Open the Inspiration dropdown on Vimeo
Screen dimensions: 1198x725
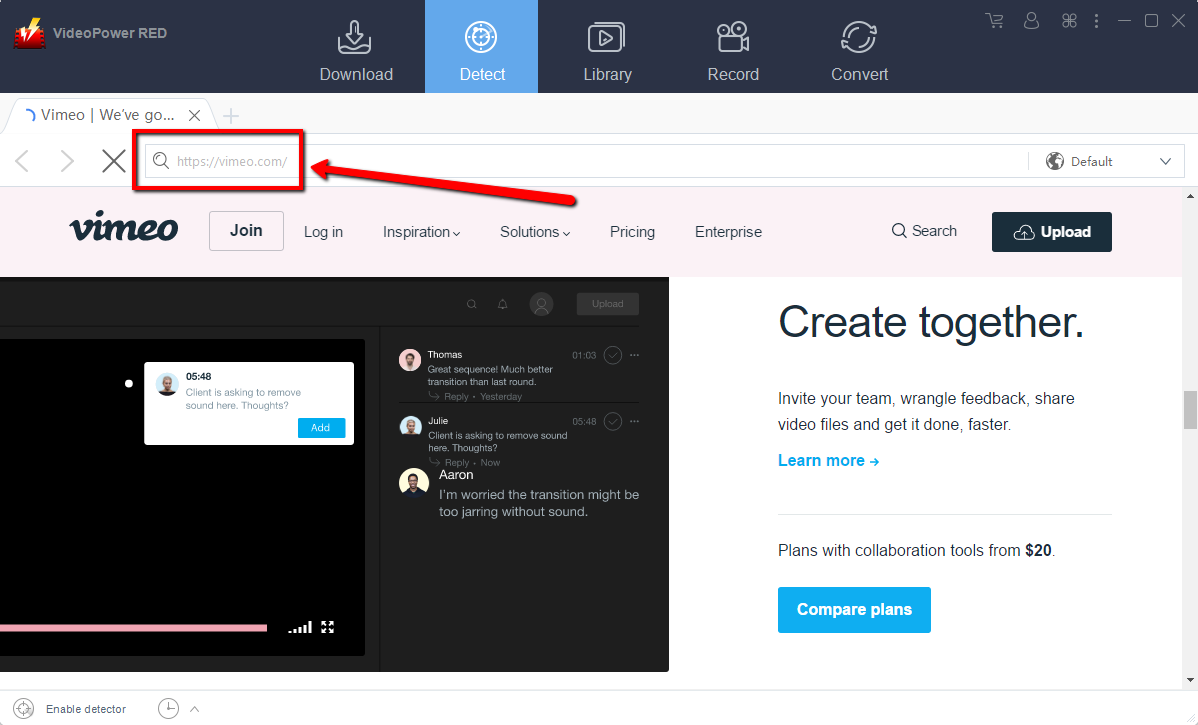[421, 231]
